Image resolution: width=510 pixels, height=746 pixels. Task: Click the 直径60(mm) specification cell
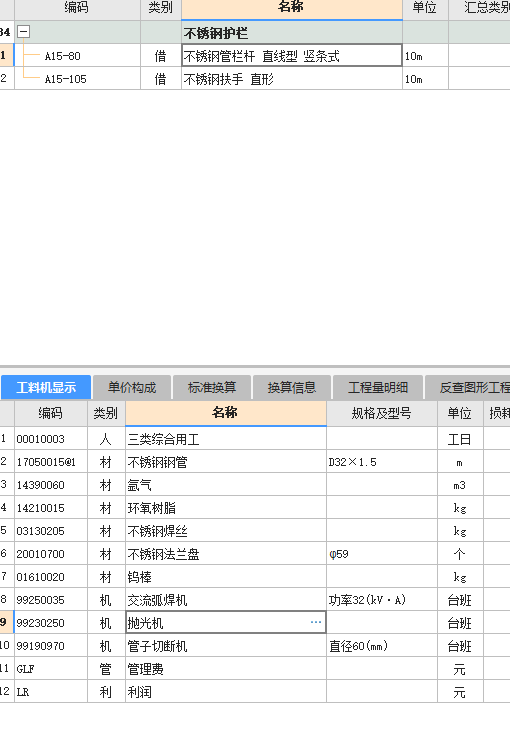click(x=382, y=646)
